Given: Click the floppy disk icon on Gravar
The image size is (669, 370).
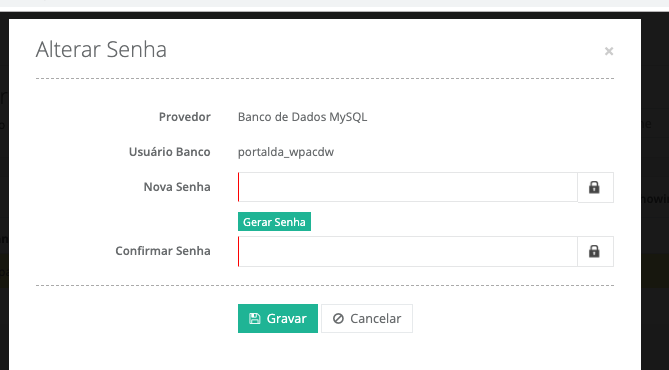Looking at the screenshot, I should pyautogui.click(x=255, y=318).
